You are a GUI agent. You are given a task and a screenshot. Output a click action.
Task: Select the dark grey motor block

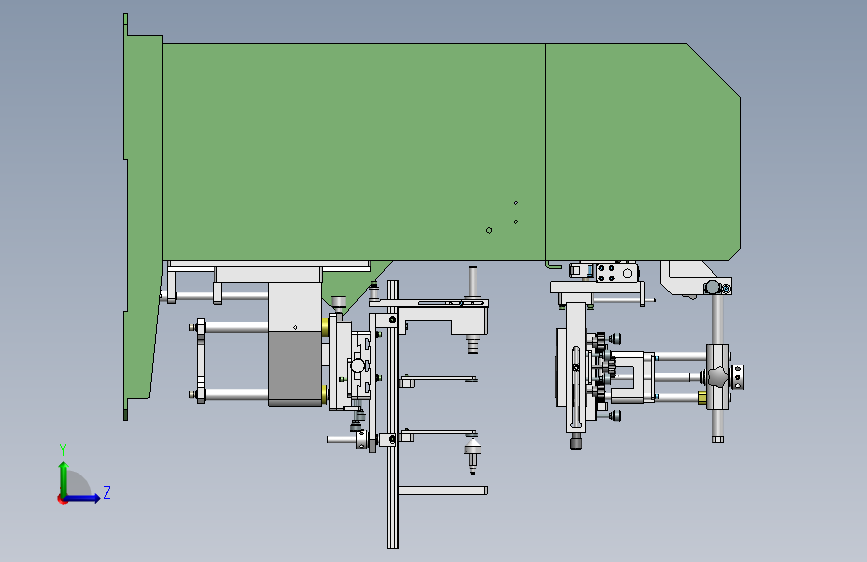(295, 368)
